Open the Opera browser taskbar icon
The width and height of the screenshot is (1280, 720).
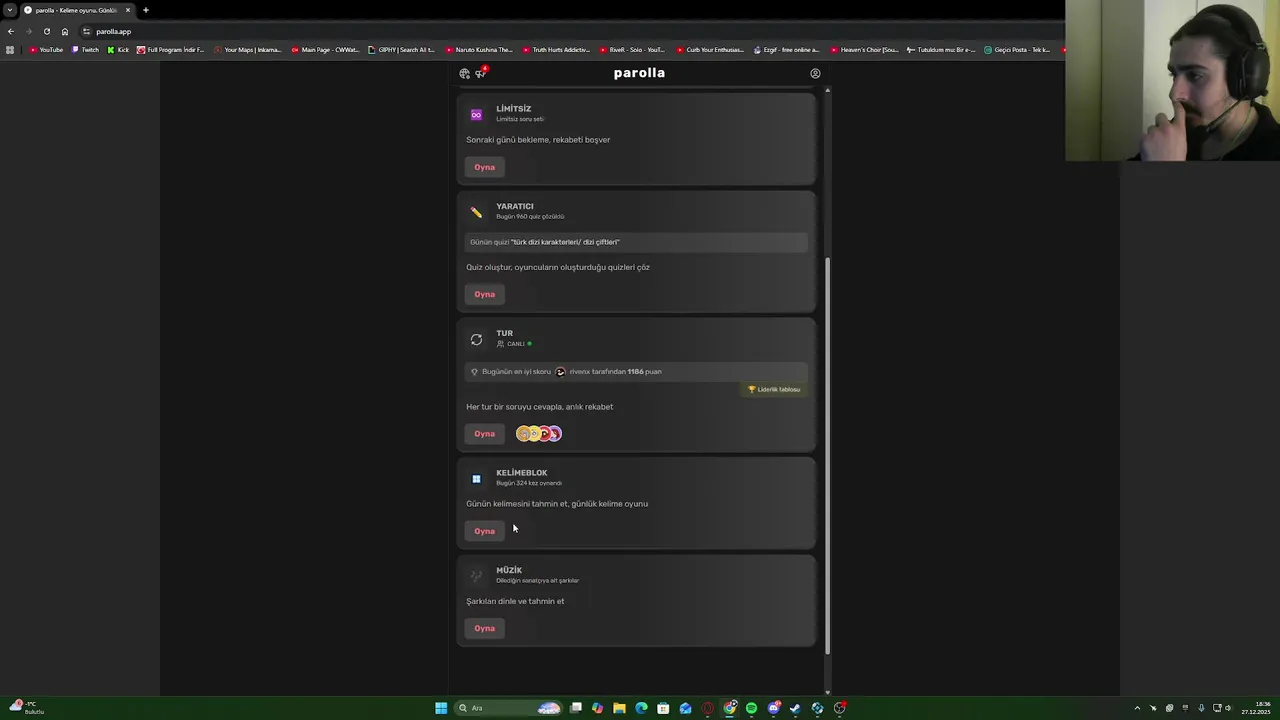[x=707, y=708]
